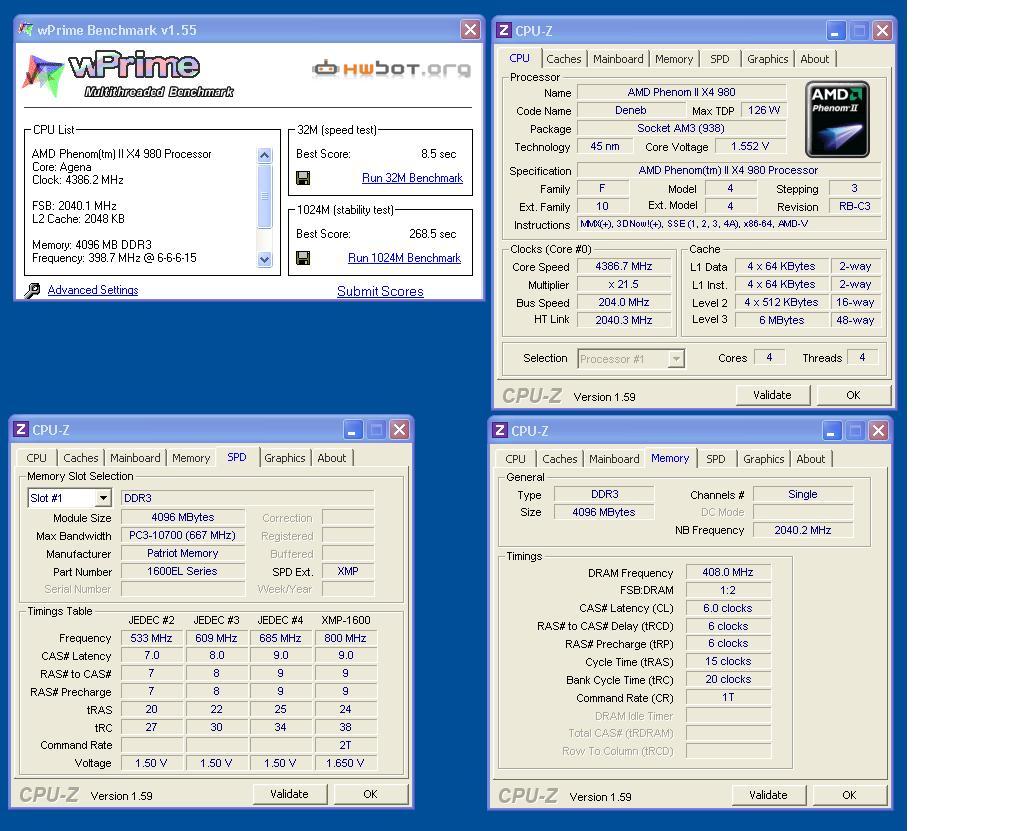Click the Code Name field Deneb
Image resolution: width=1024 pixels, height=831 pixels.
coord(630,110)
